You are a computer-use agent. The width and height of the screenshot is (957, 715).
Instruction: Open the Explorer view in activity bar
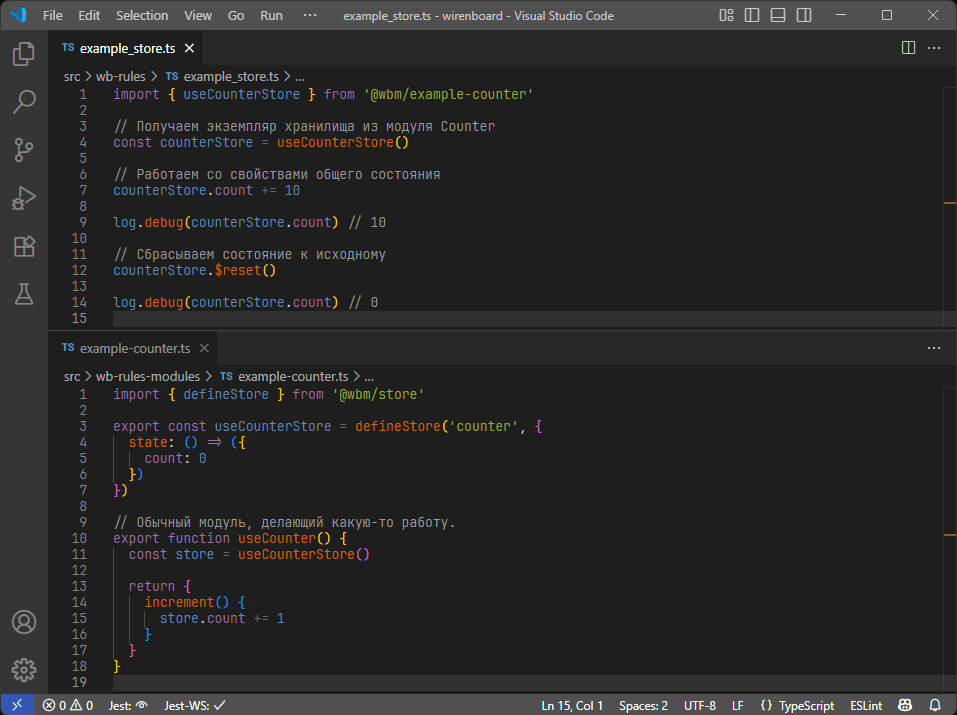24,54
